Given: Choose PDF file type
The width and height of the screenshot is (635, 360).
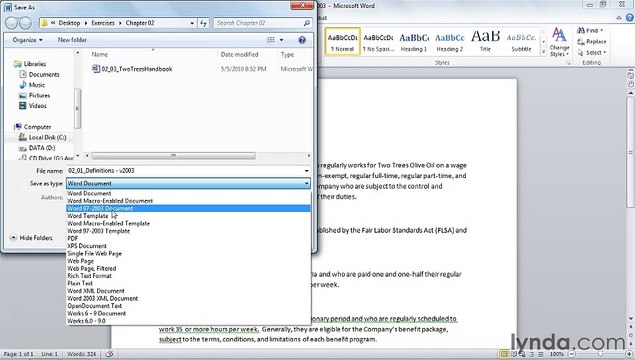Looking at the screenshot, I should (188, 239).
